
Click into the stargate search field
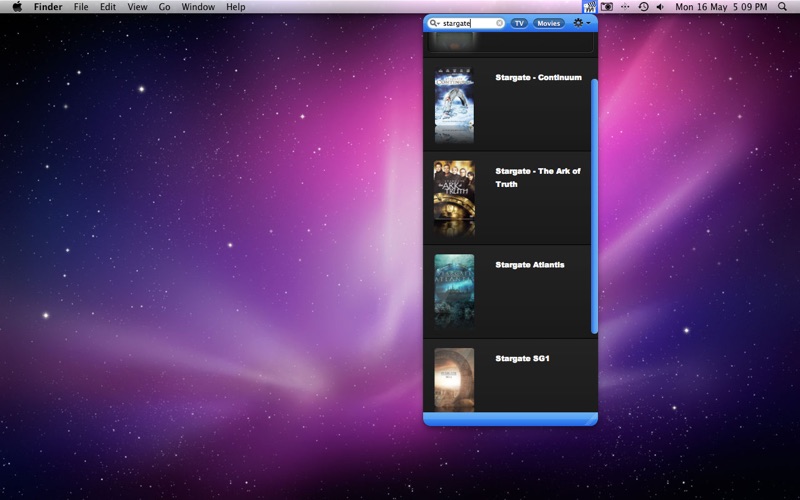pos(467,23)
